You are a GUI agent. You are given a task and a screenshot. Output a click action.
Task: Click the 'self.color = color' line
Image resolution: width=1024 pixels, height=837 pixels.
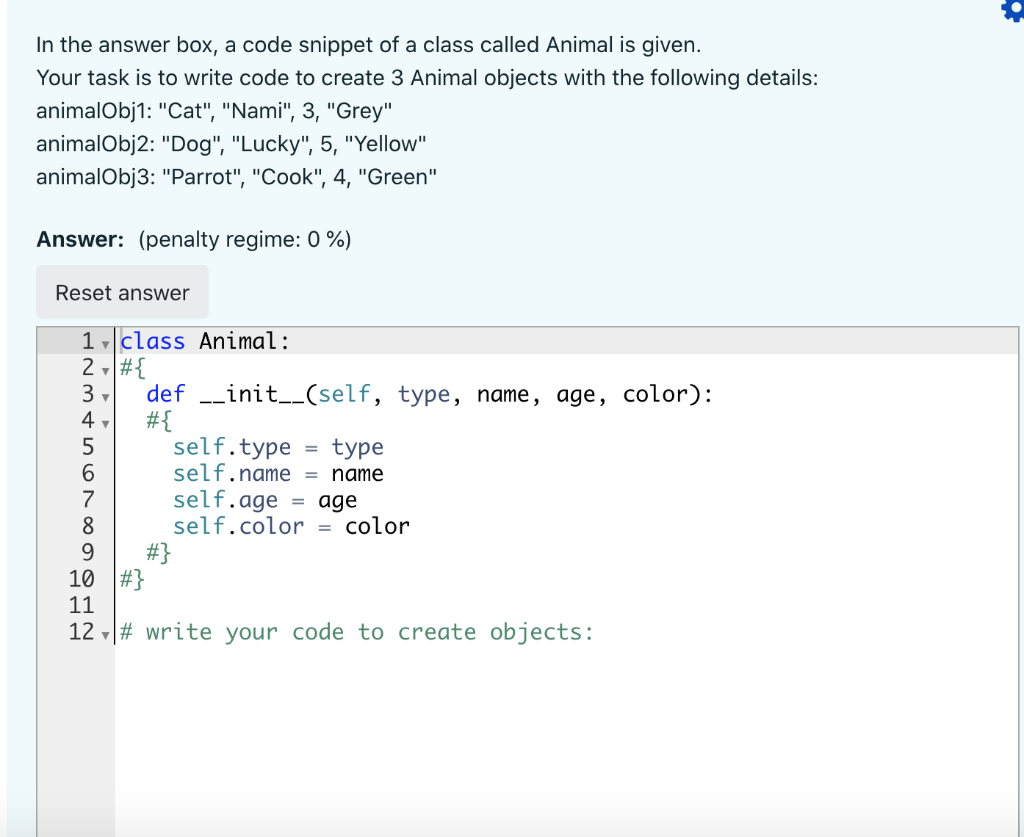click(291, 526)
